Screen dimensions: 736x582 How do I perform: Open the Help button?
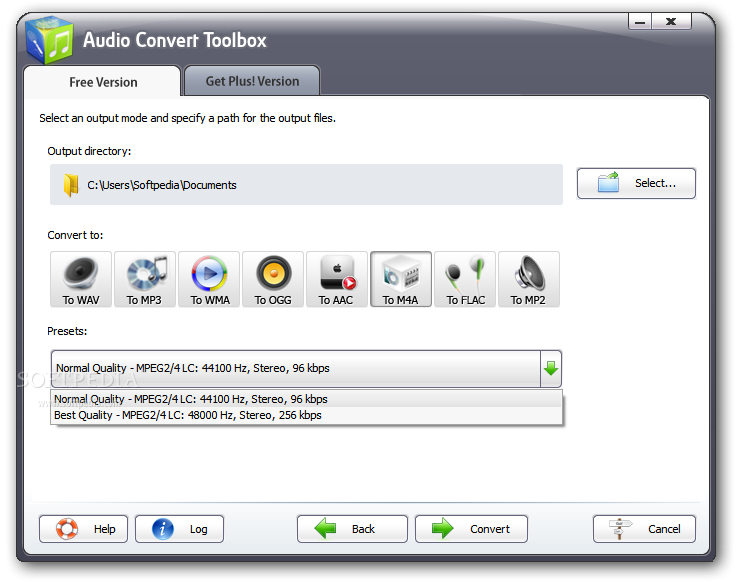pos(84,529)
